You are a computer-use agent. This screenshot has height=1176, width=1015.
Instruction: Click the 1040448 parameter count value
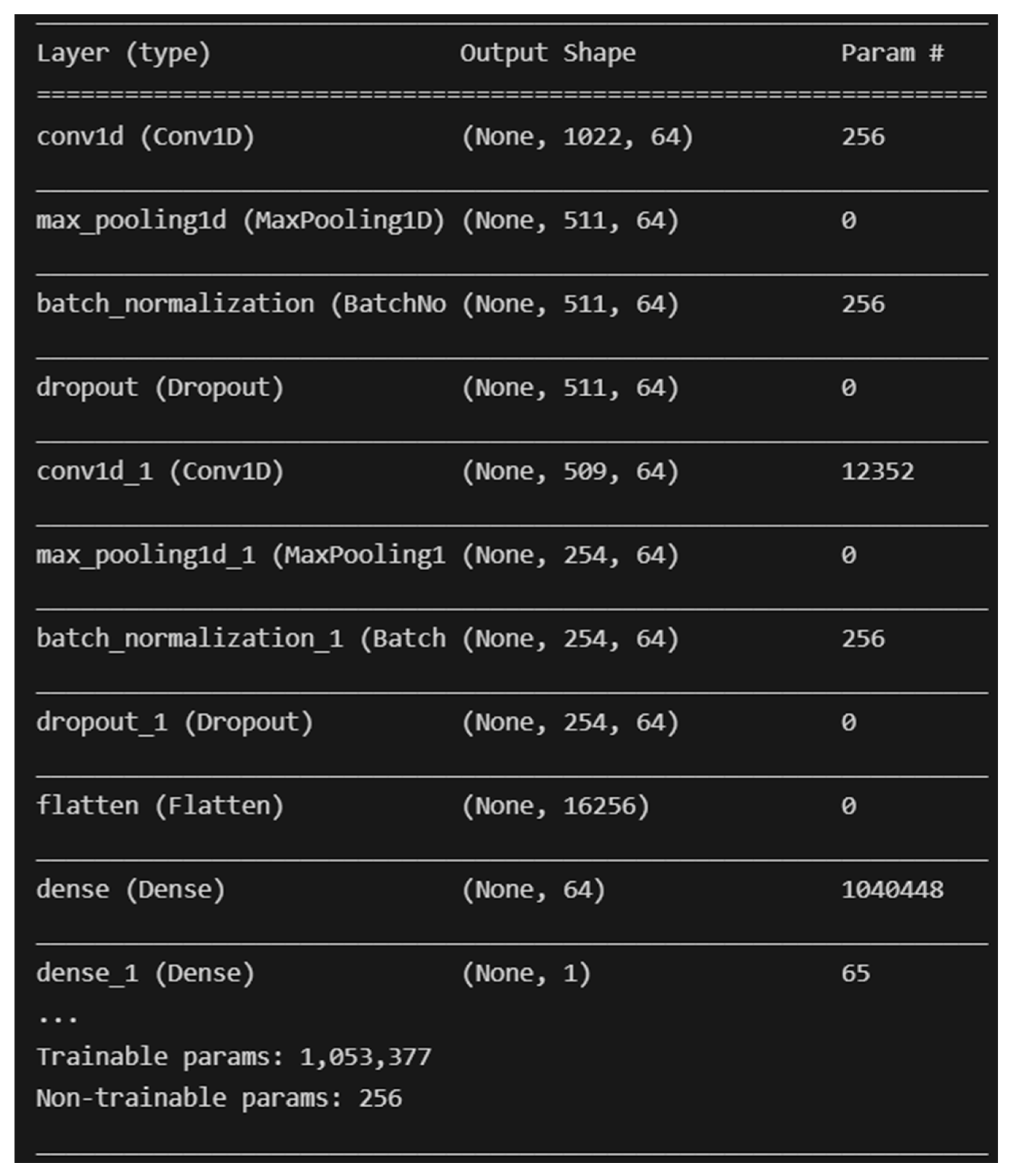coord(892,889)
